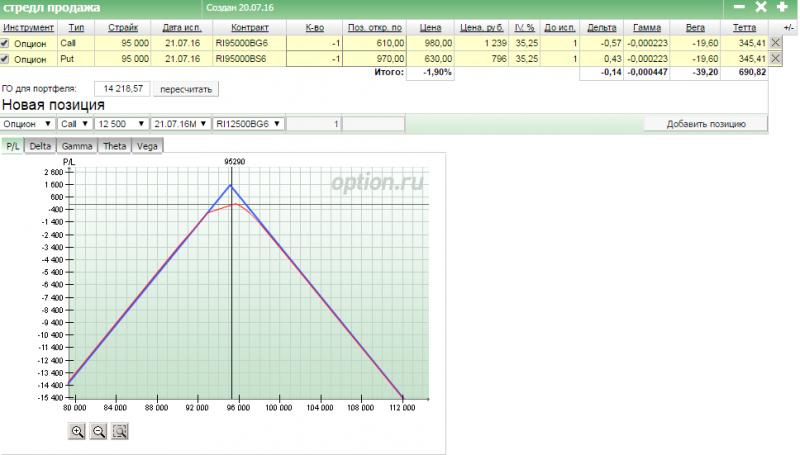Click the plus icon in the title bar
The width and height of the screenshot is (800, 455).
click(x=782, y=7)
